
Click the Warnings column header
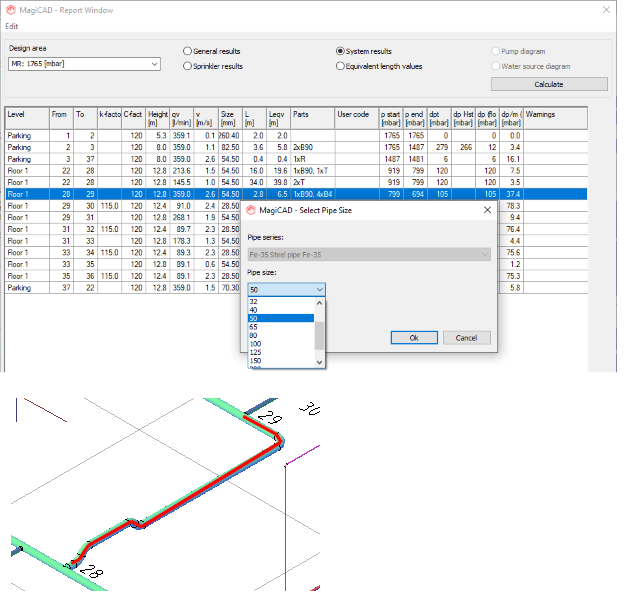click(555, 118)
